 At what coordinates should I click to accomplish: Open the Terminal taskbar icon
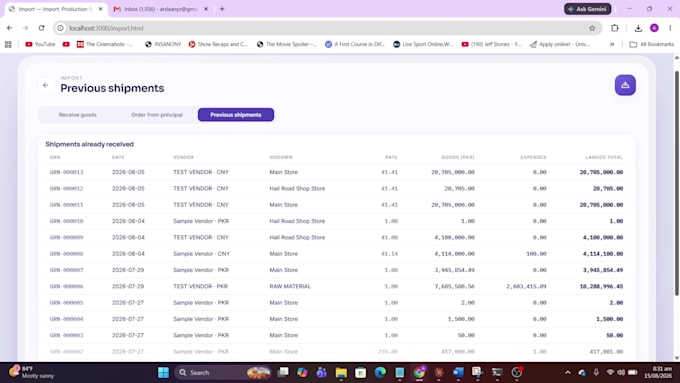click(x=497, y=373)
